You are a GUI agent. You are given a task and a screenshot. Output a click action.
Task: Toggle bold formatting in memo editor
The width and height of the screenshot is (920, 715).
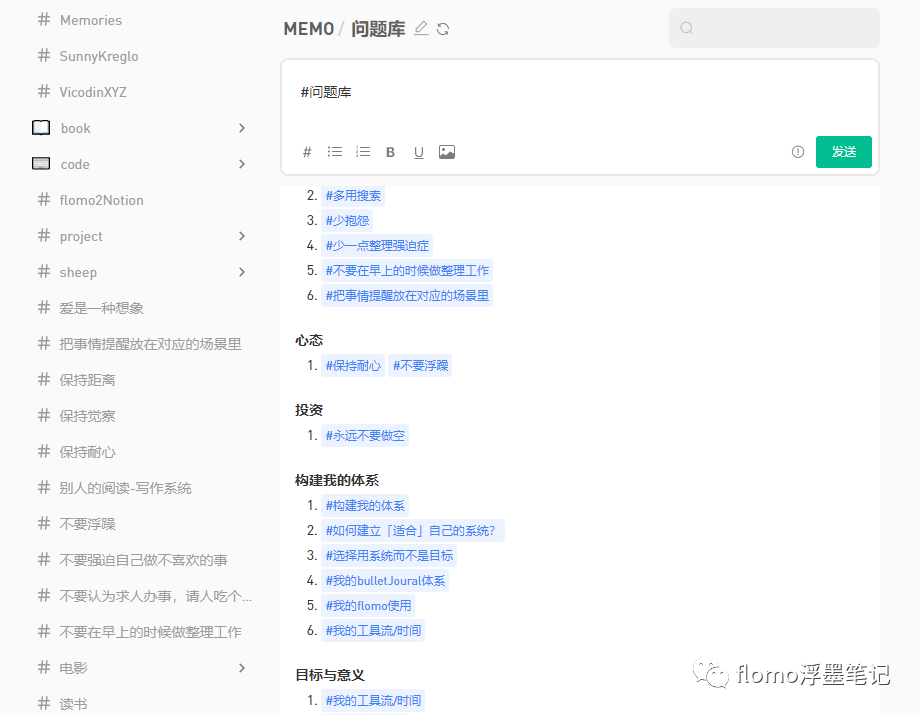click(x=390, y=153)
